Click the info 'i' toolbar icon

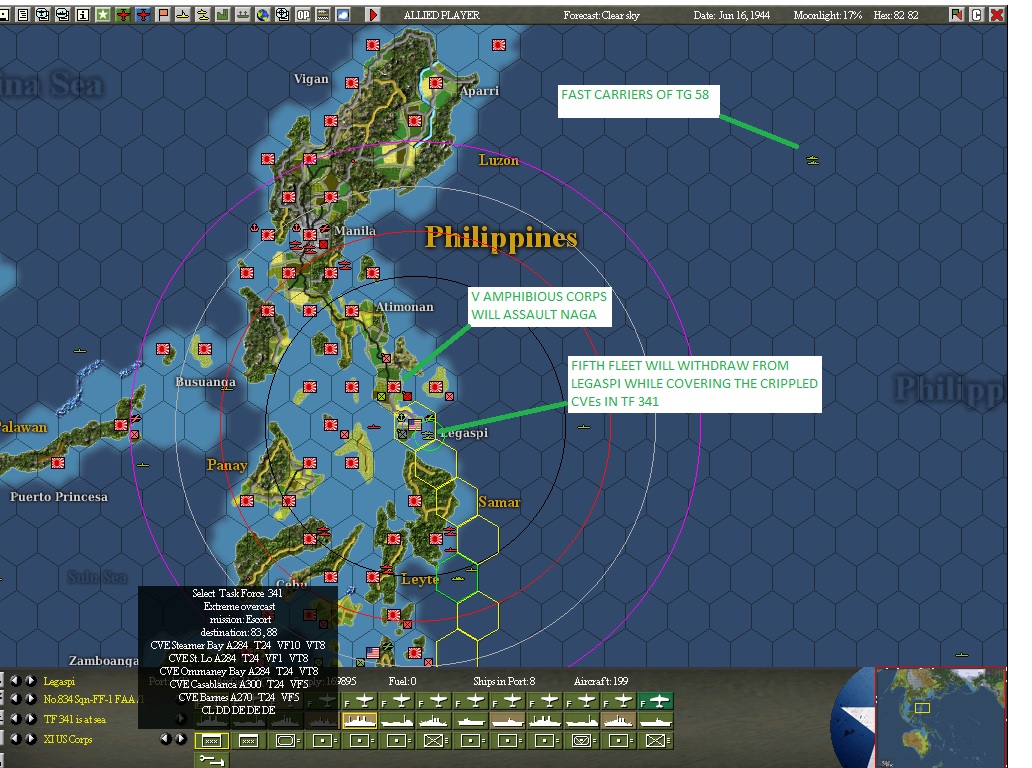[x=83, y=14]
